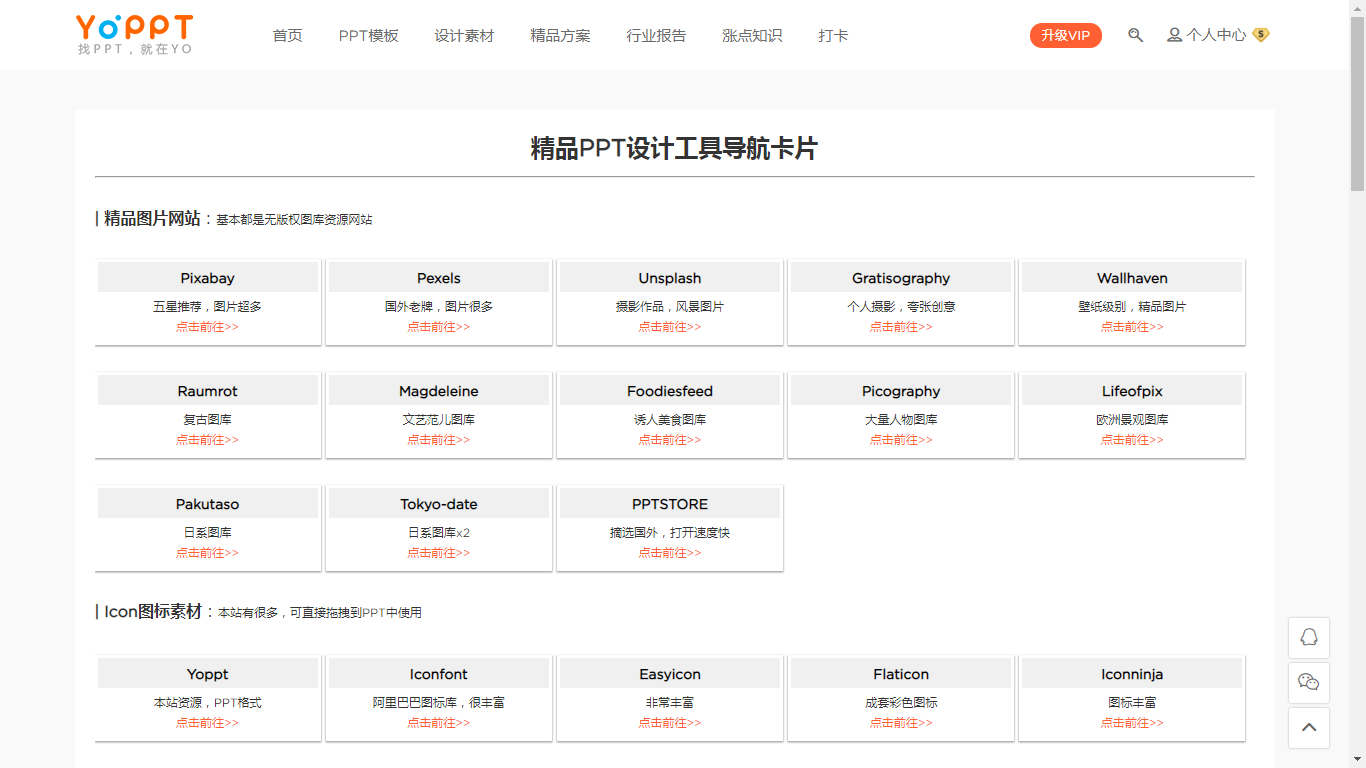This screenshot has width=1366, height=768.
Task: Click 点击前往 under Lifeofpix
Action: coord(1132,440)
